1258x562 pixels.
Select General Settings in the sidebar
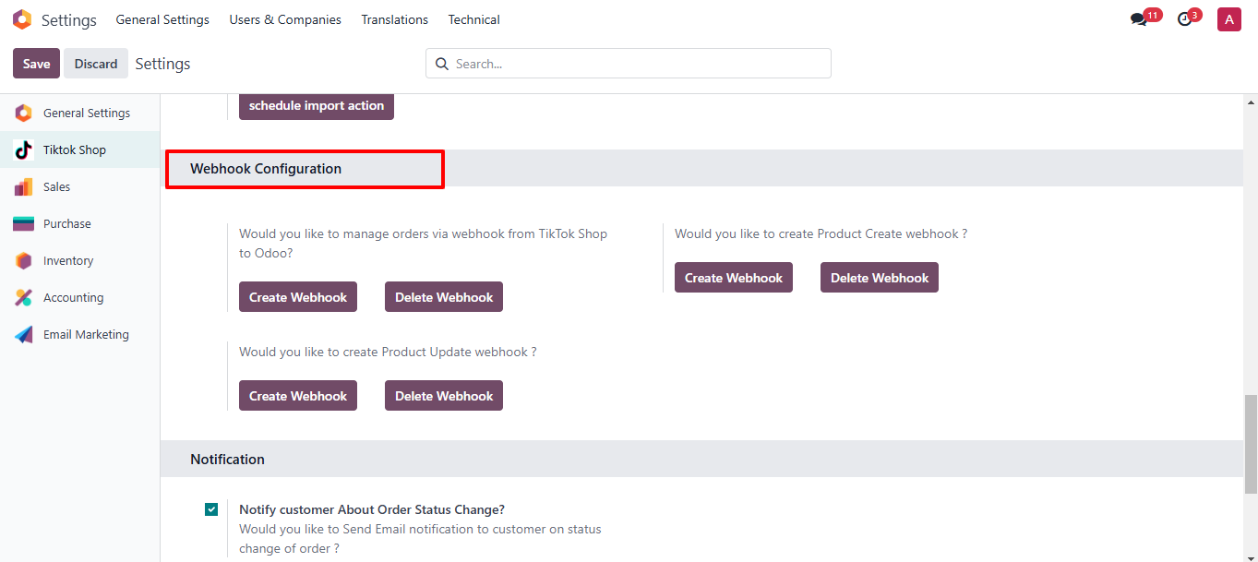click(86, 113)
